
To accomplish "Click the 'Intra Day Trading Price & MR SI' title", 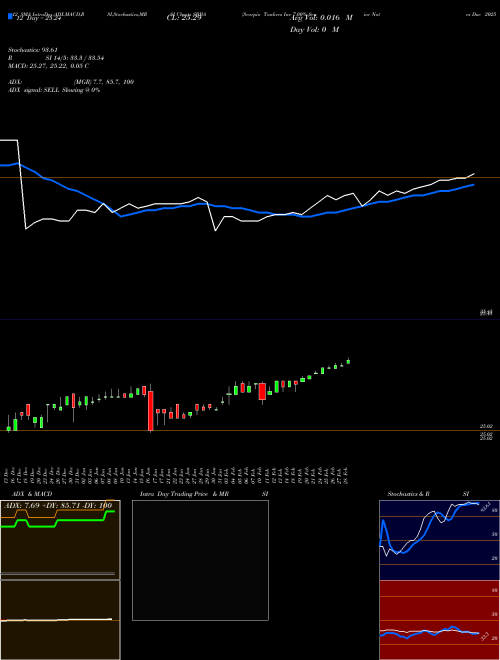I will (x=204, y=494).
